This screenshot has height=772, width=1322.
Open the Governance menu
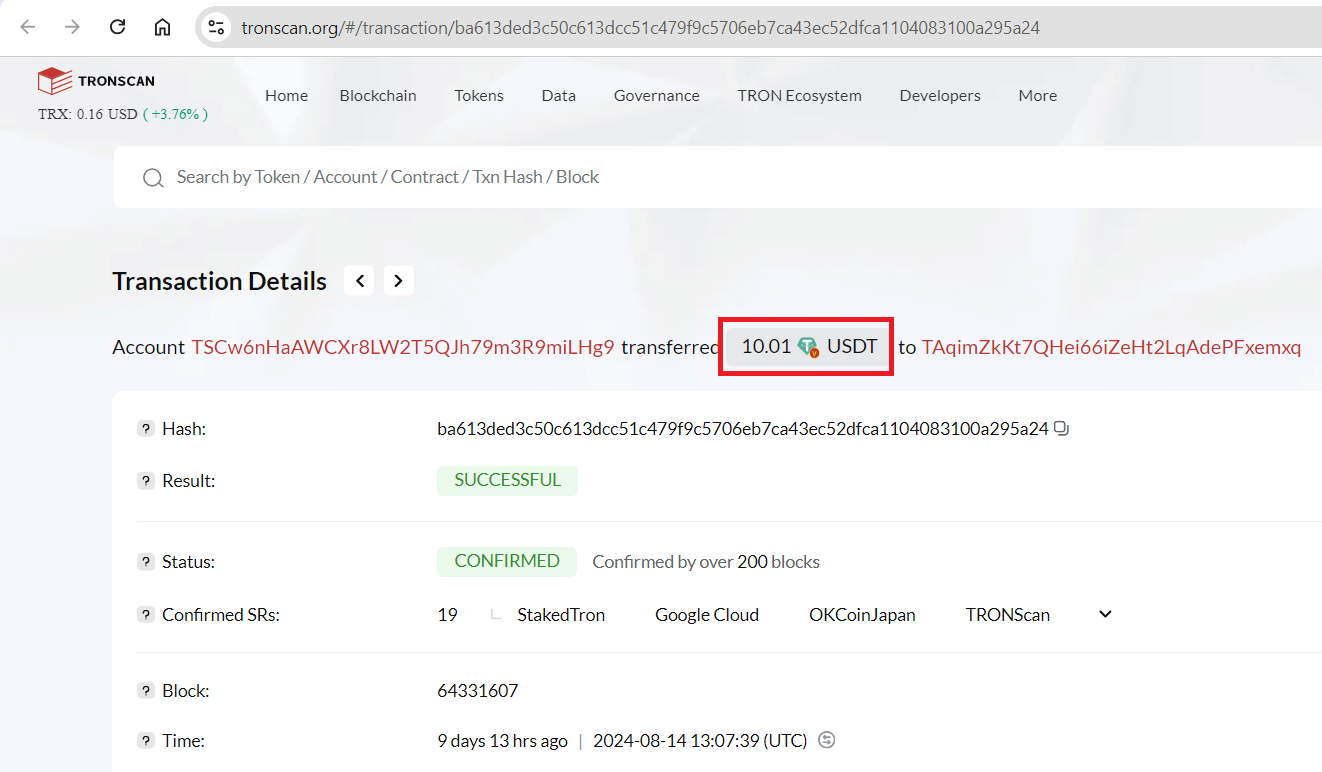657,96
